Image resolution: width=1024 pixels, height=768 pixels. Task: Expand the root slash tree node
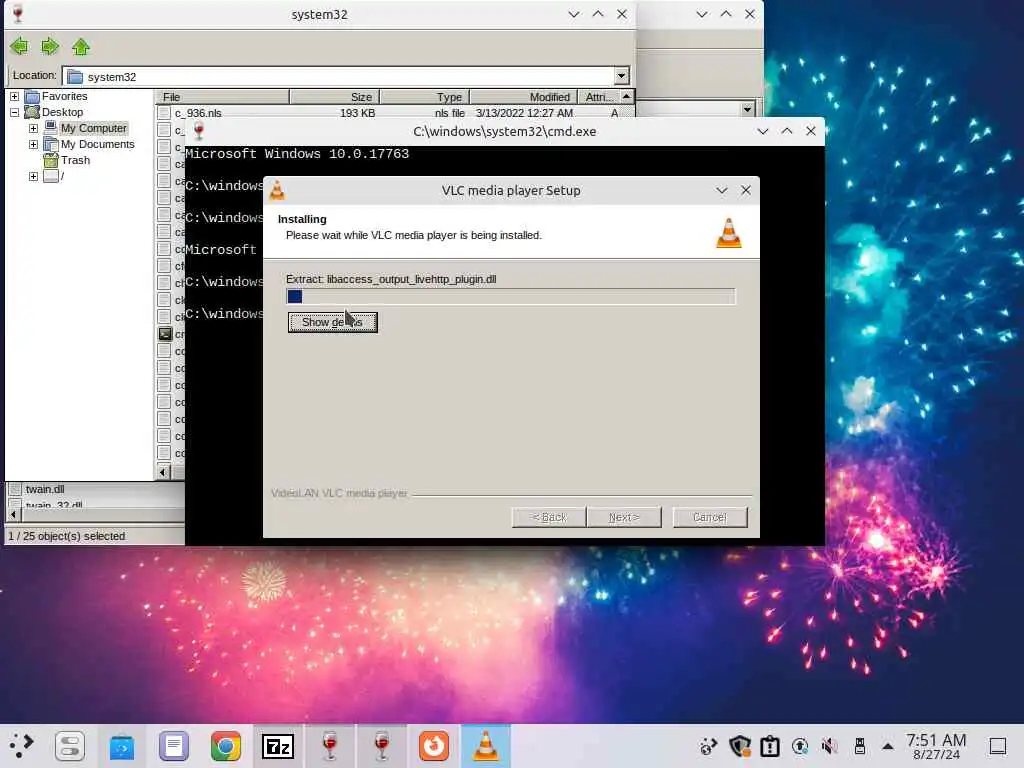coord(33,176)
